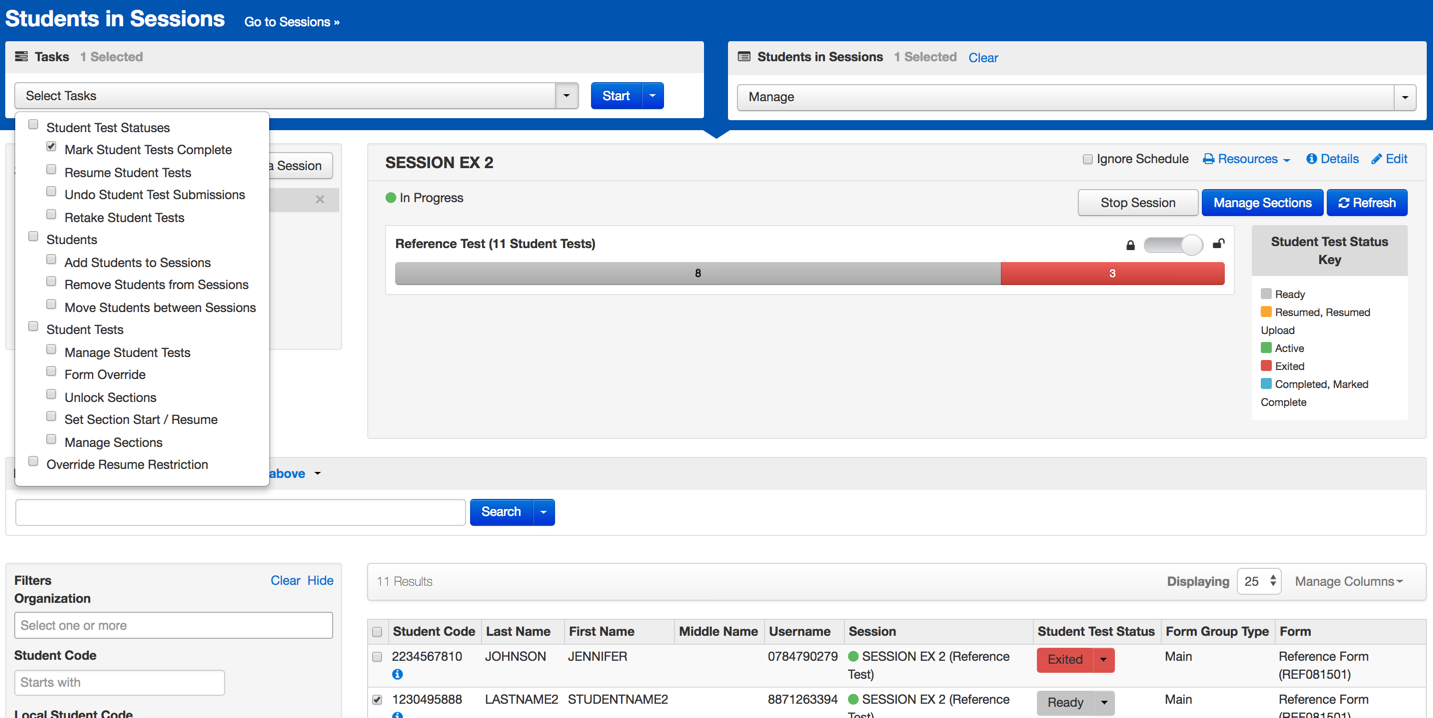Open the Exited status dropdown arrow
The image size is (1433, 718).
[1104, 660]
